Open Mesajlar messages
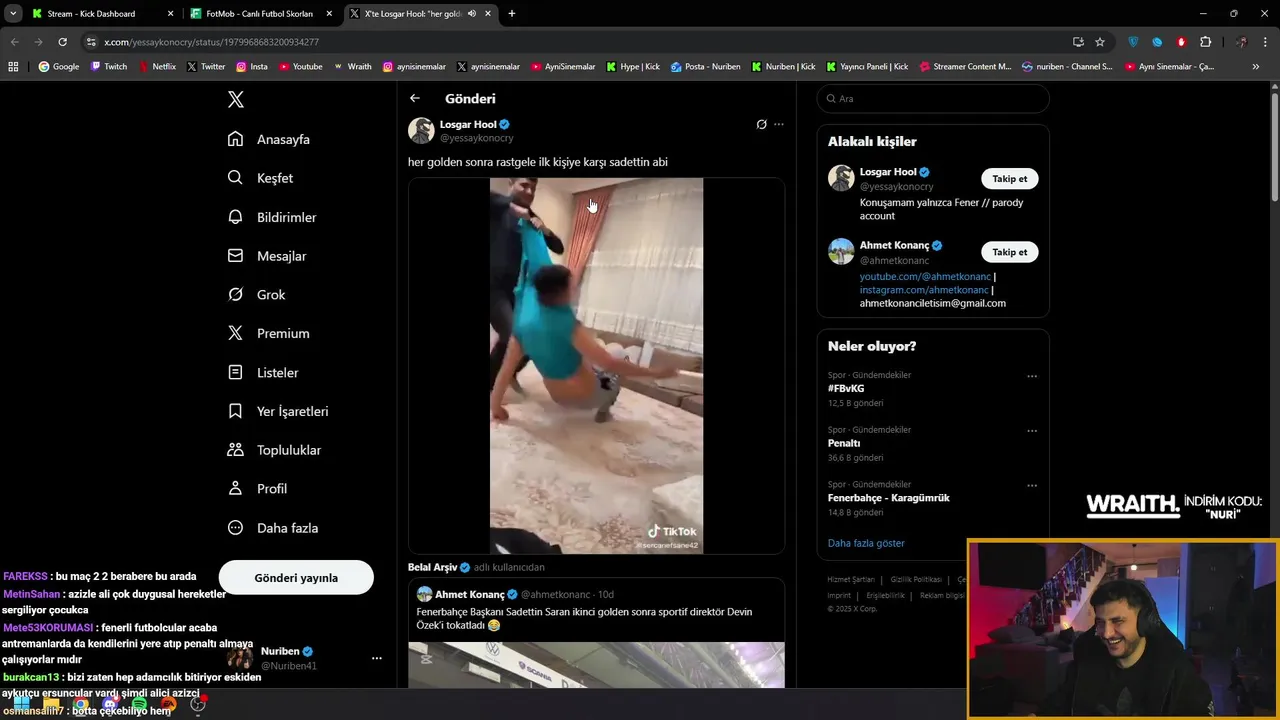This screenshot has height=720, width=1280. [267, 256]
